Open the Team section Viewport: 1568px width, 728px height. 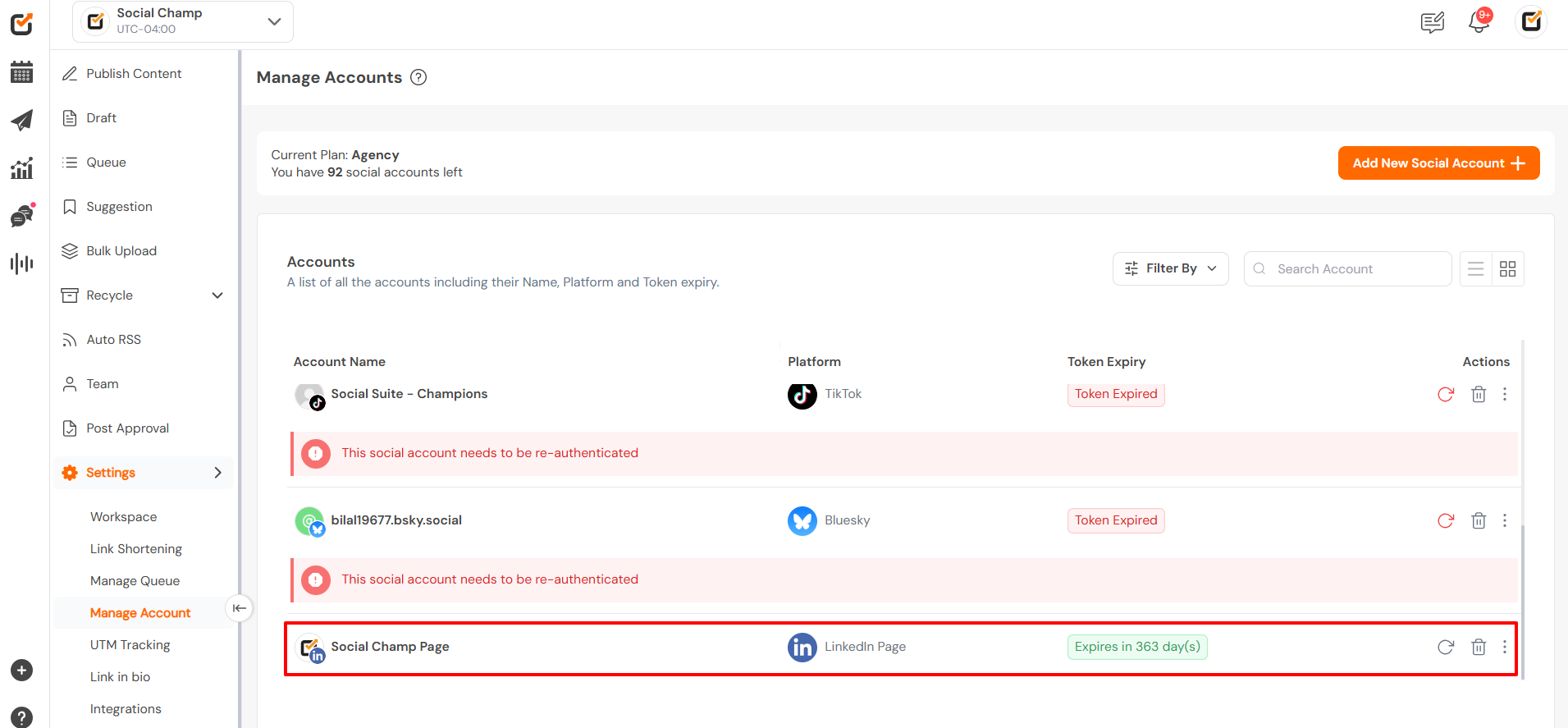point(103,384)
